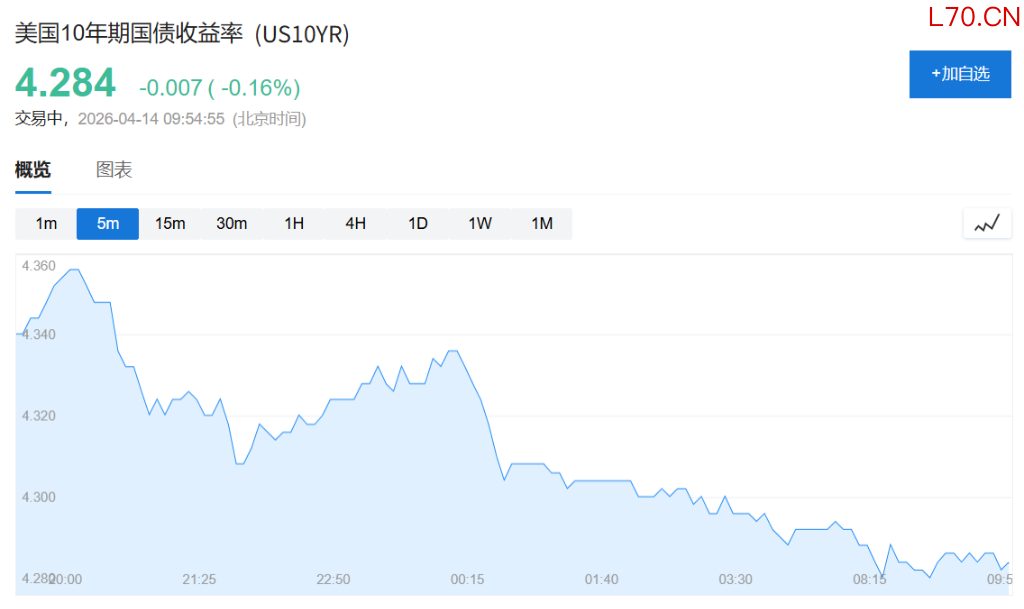Choose the 30m timeframe
This screenshot has height=609, width=1024.
point(232,224)
